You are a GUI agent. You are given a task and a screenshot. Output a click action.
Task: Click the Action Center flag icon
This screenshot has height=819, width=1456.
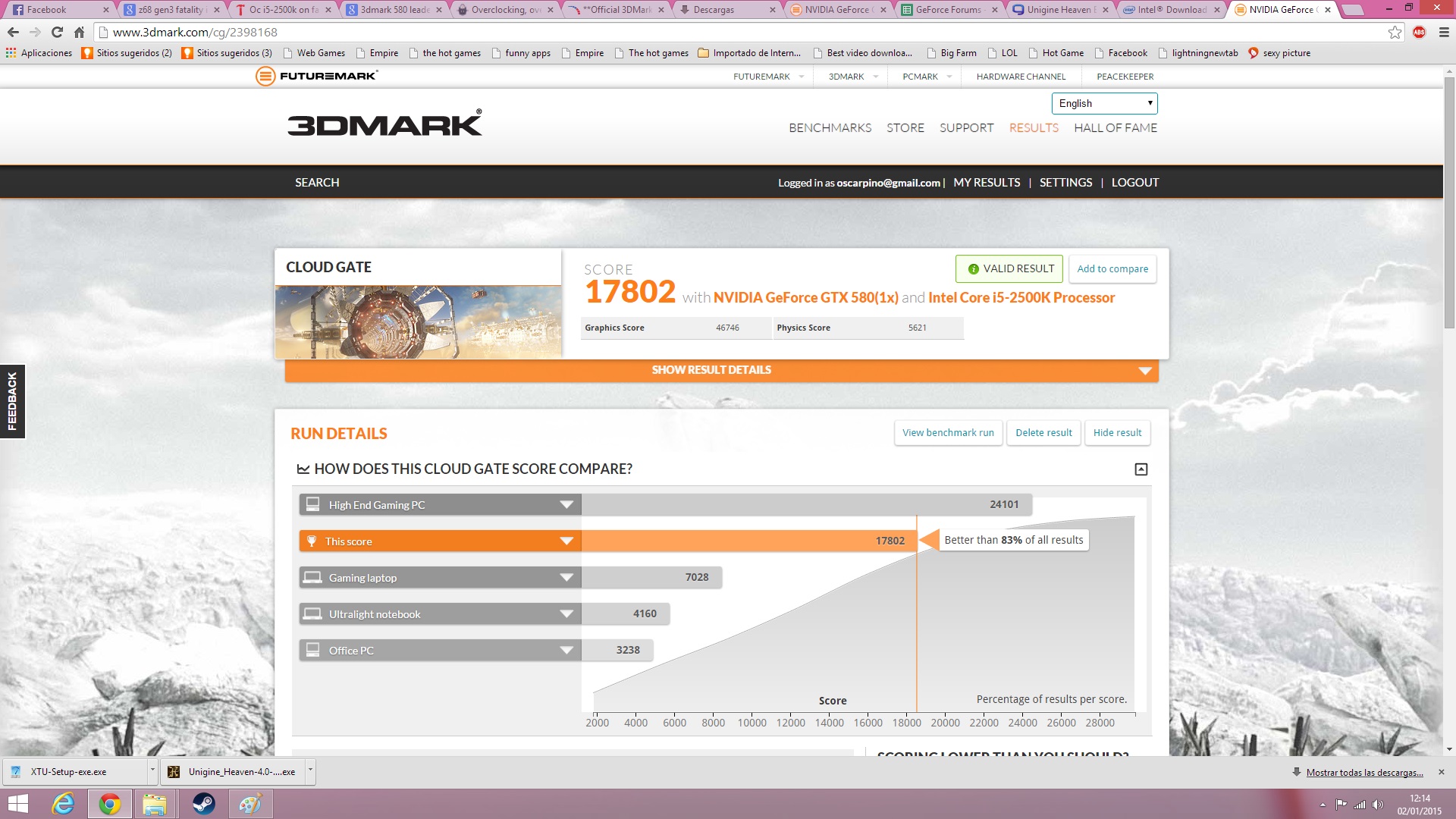point(1341,805)
